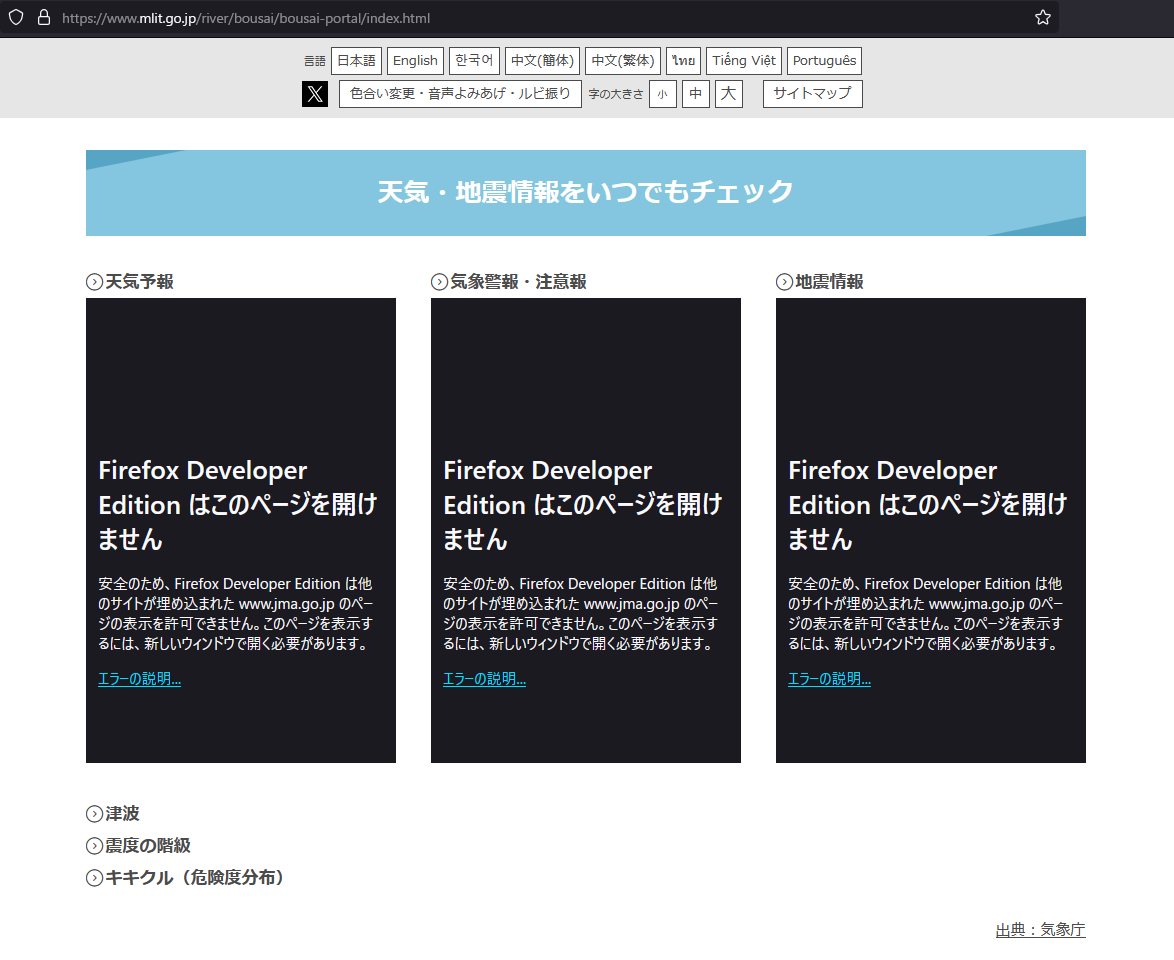
Task: Set text size to small (小)
Action: point(663,94)
